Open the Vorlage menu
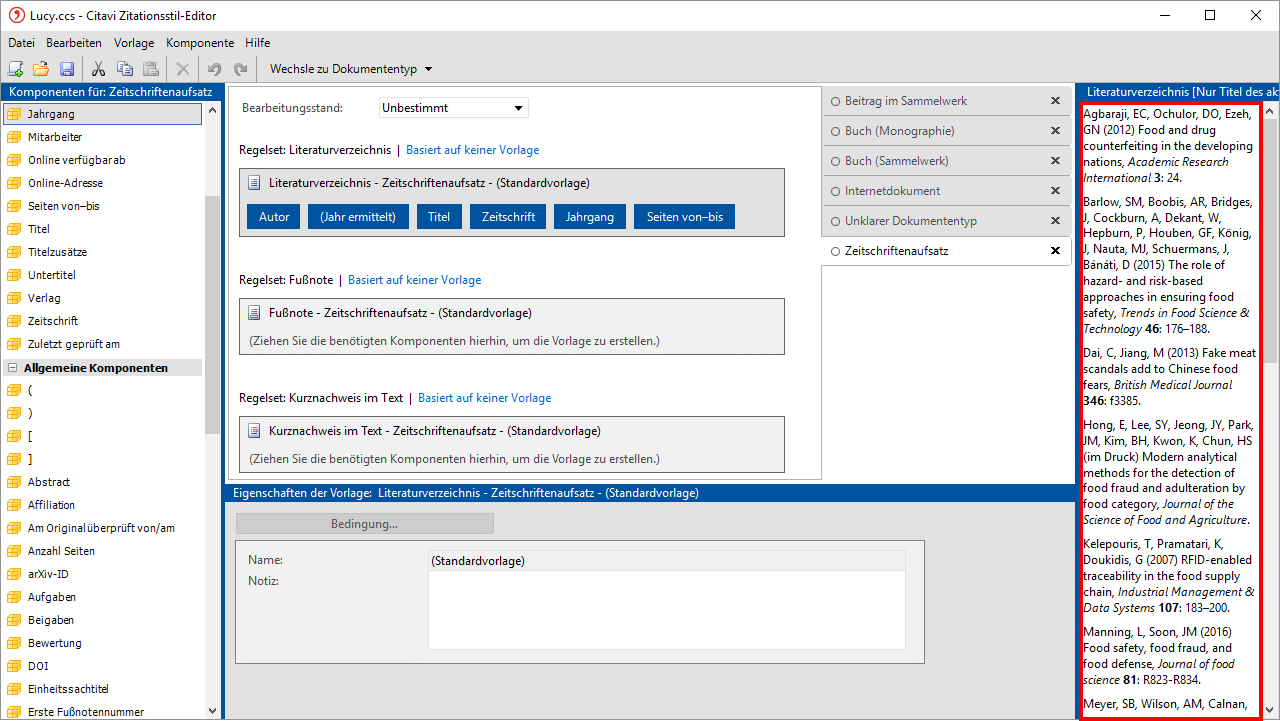Image resolution: width=1280 pixels, height=721 pixels. [134, 43]
